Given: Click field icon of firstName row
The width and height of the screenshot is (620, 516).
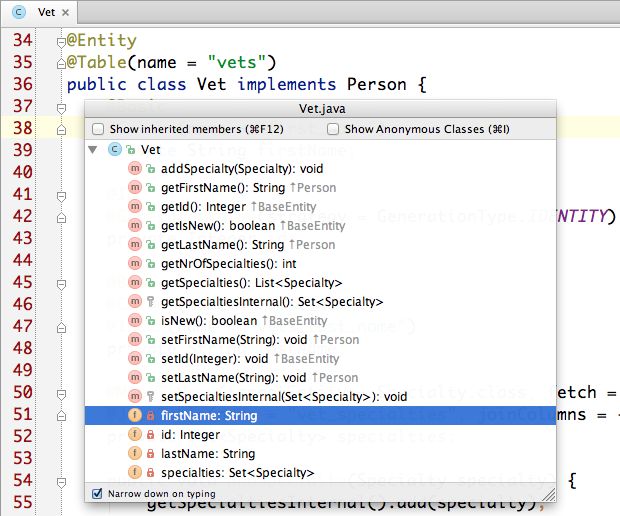Looking at the screenshot, I should tap(135, 415).
